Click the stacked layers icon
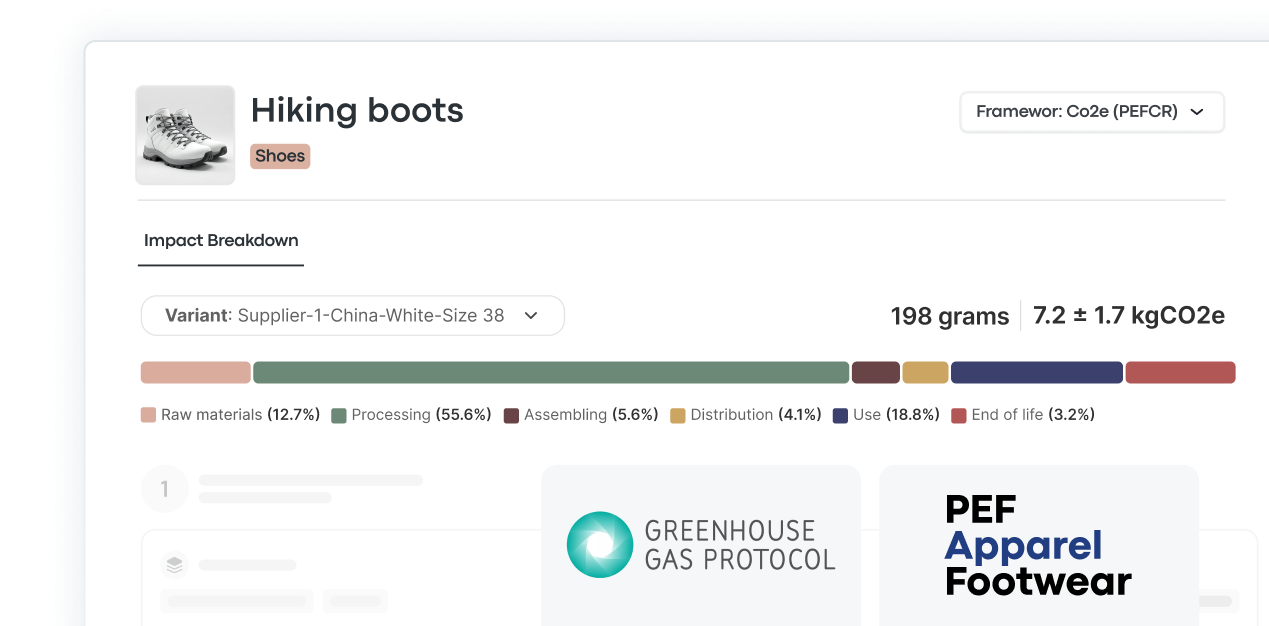The width and height of the screenshot is (1269, 626). coord(175,565)
